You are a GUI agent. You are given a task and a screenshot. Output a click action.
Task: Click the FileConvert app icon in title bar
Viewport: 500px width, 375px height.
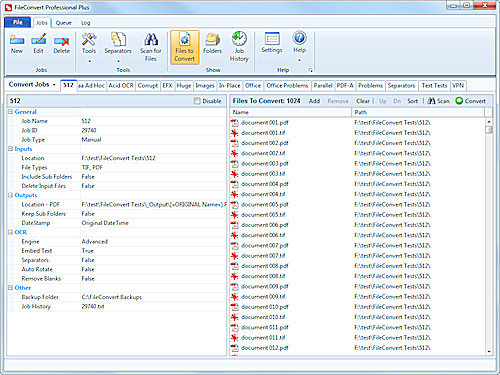tap(8, 7)
